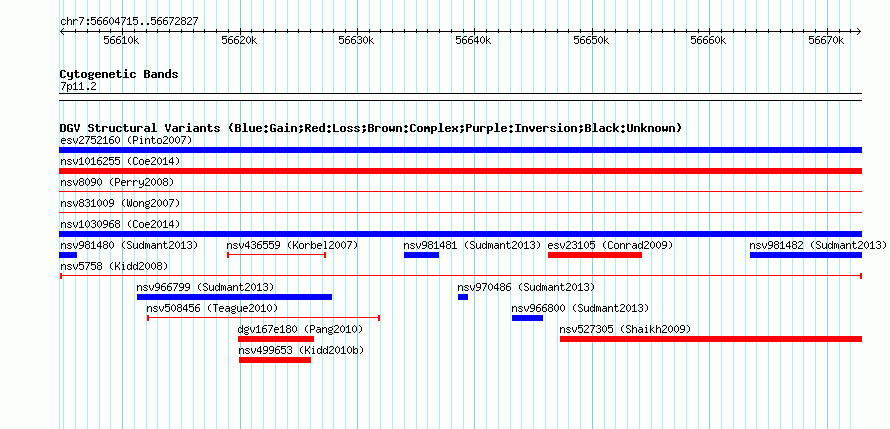Click the nsv5758 (Kidd2008) label
Image resolution: width=890 pixels, height=429 pixels.
(x=114, y=266)
